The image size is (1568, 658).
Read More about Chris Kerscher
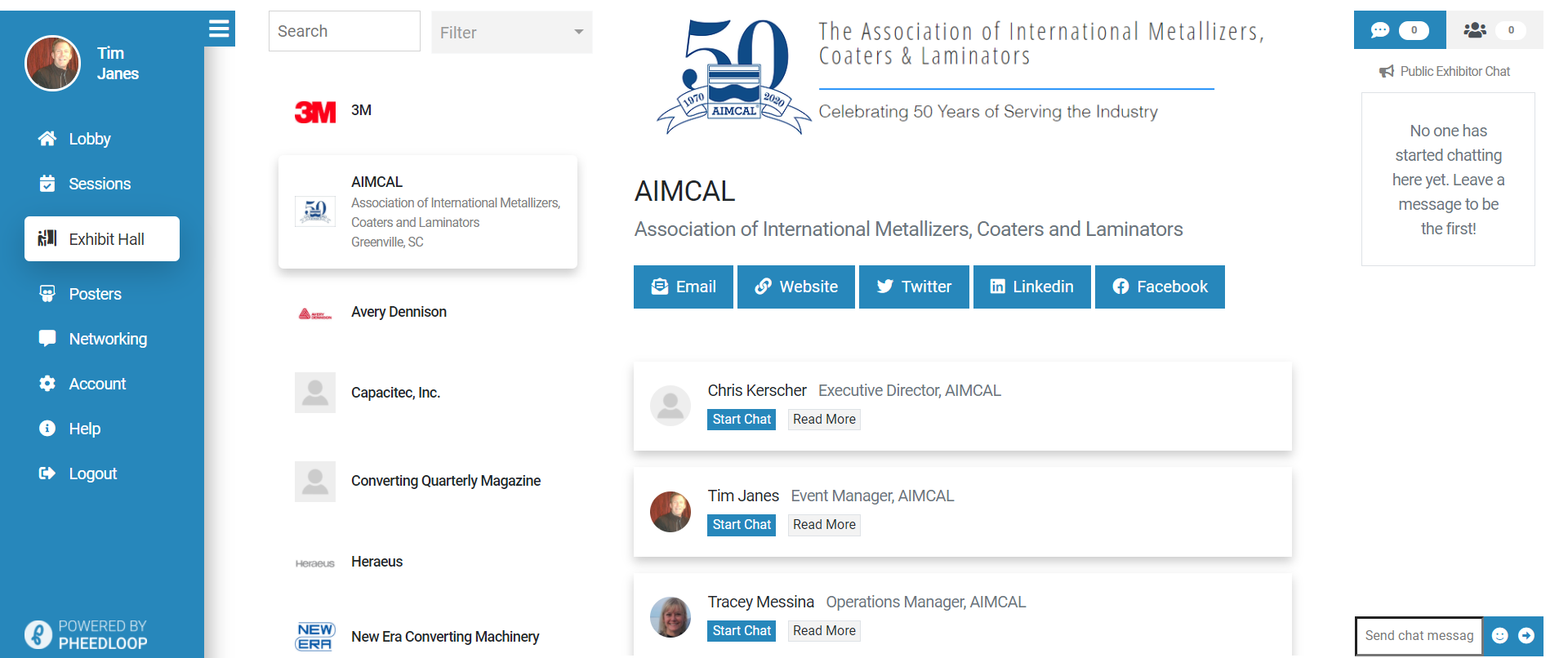pos(824,419)
